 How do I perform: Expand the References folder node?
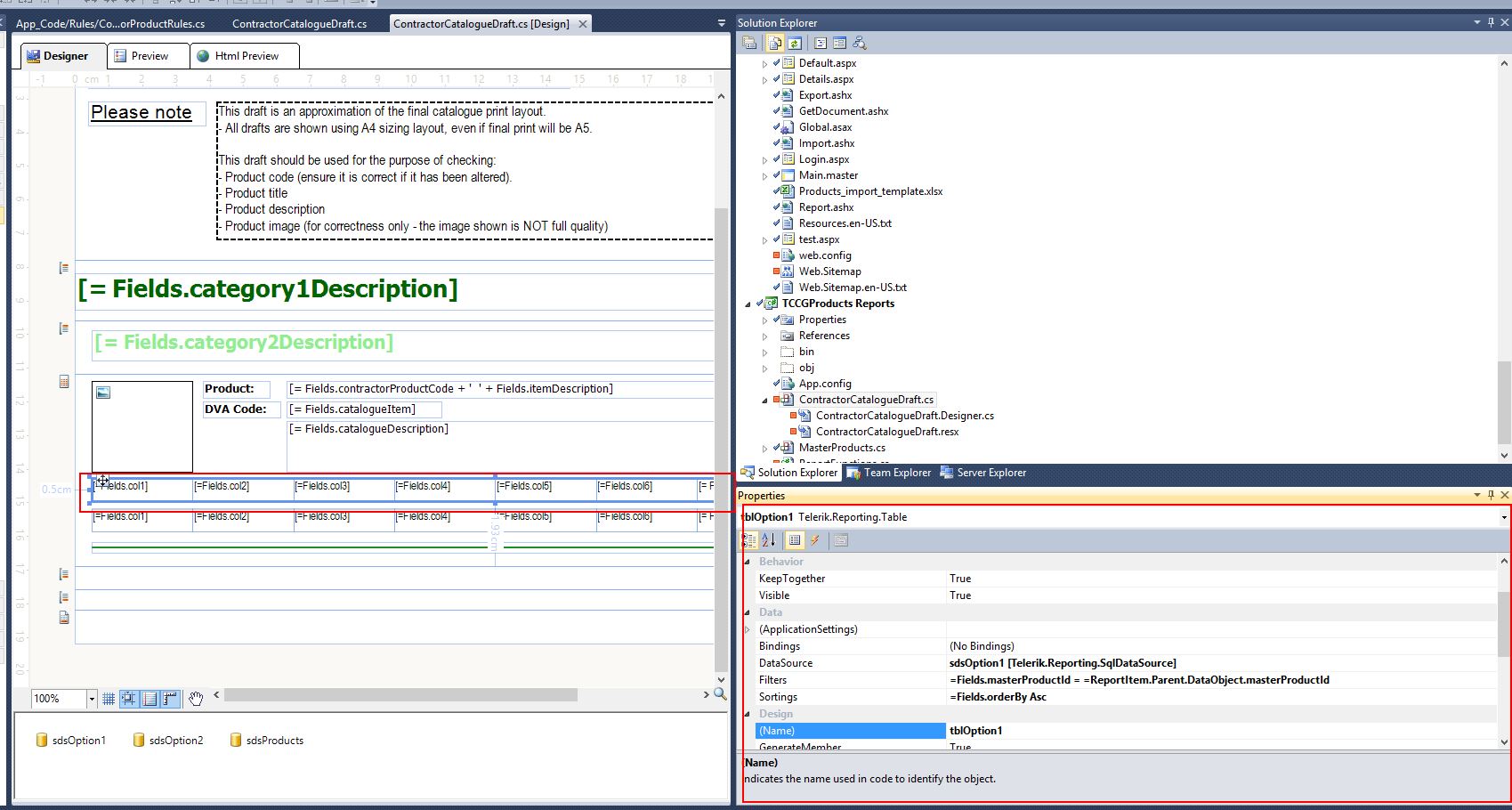coord(764,336)
